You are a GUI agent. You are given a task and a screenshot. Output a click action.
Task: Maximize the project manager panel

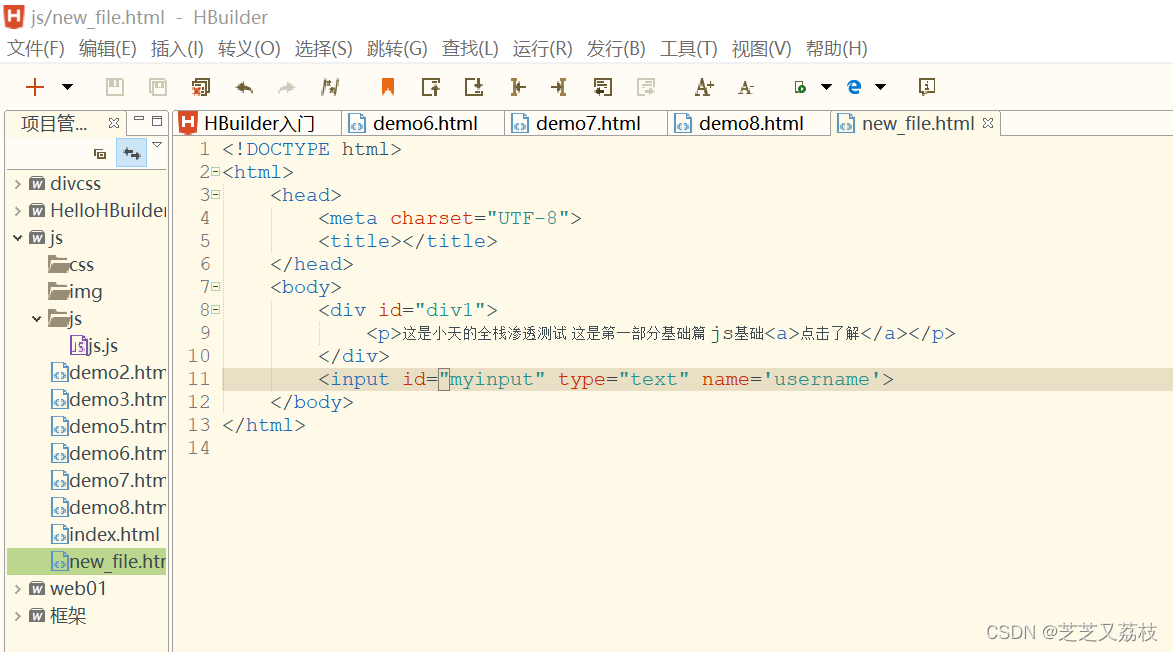157,120
